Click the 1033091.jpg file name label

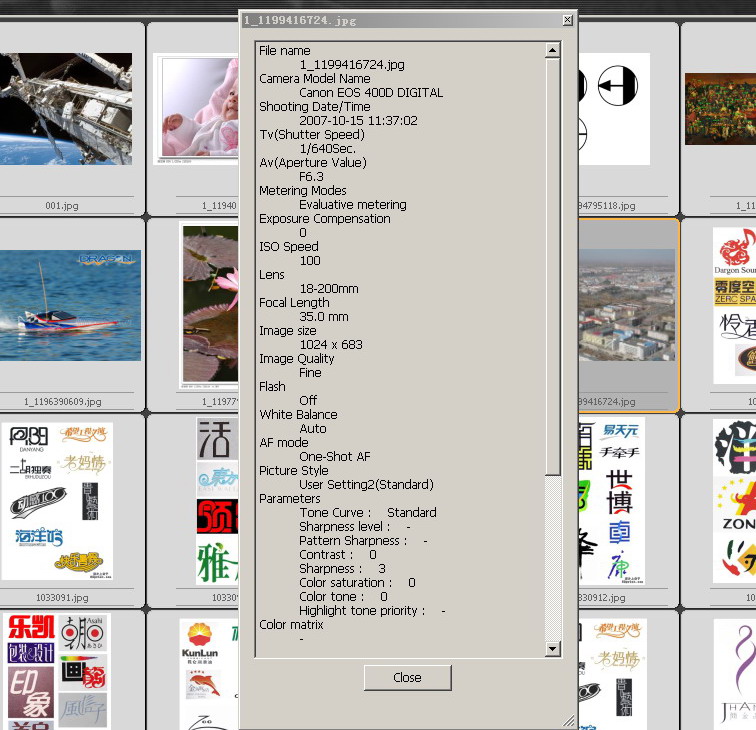tap(62, 597)
